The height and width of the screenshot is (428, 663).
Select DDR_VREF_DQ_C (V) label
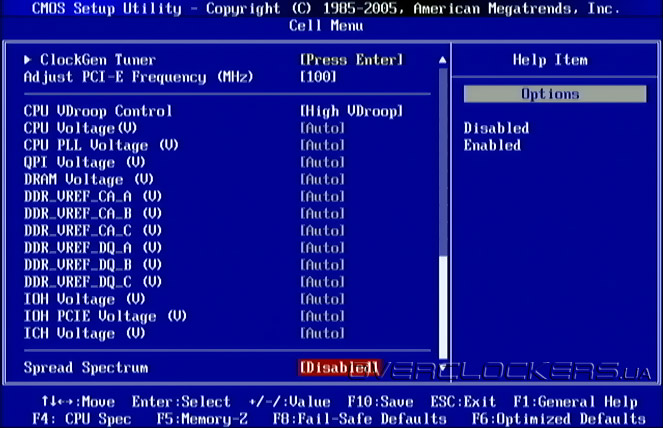(93, 282)
